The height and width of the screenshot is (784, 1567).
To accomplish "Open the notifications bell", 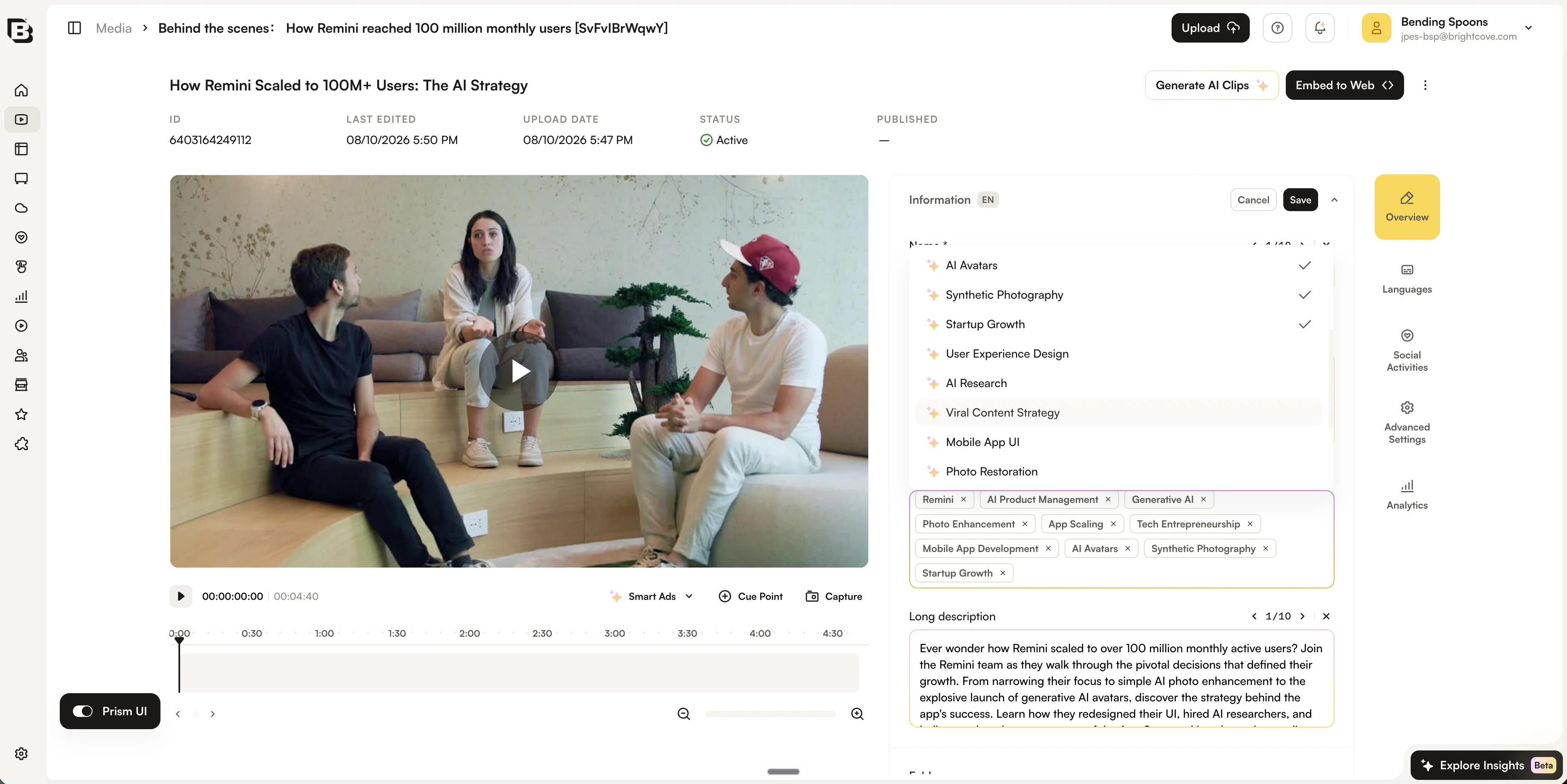I will [x=1320, y=28].
